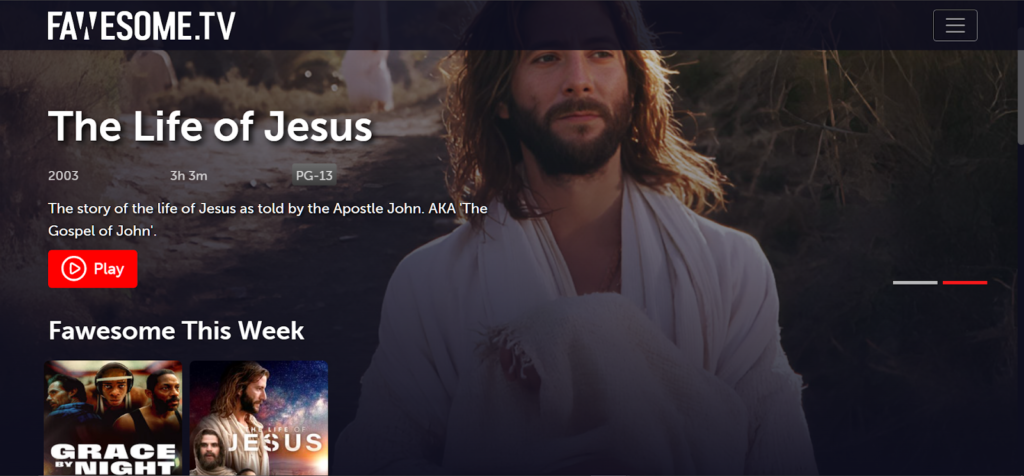Click the headphones-wearing man on Grace poster
This screenshot has height=476, width=1024.
(x=114, y=392)
